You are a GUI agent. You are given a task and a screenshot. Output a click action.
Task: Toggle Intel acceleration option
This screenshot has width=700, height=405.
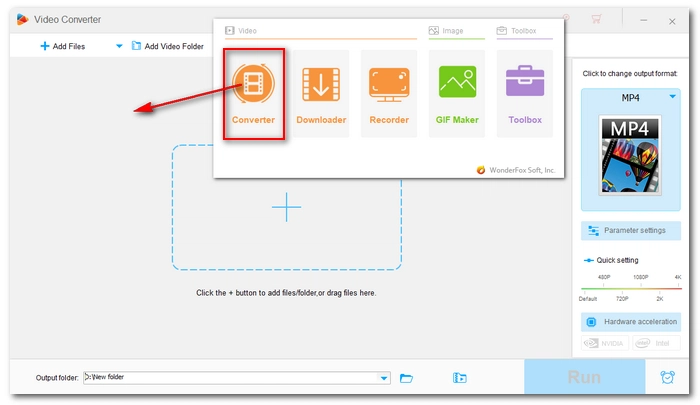click(x=656, y=343)
